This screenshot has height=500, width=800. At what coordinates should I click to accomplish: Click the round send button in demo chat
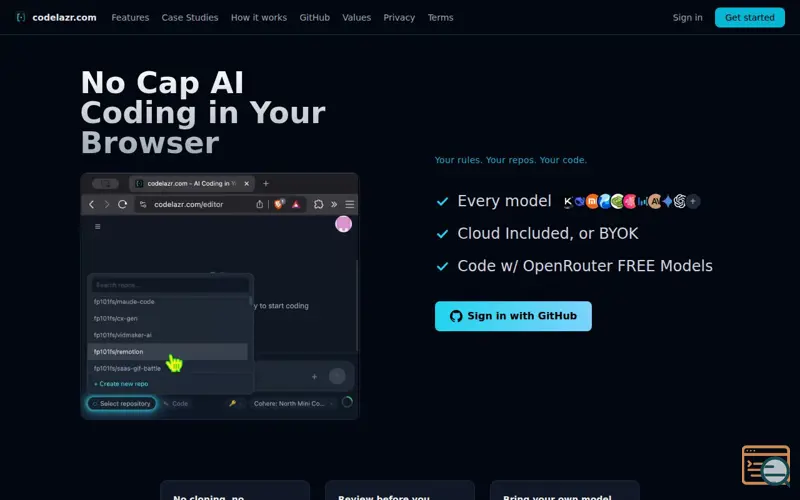[x=337, y=376]
